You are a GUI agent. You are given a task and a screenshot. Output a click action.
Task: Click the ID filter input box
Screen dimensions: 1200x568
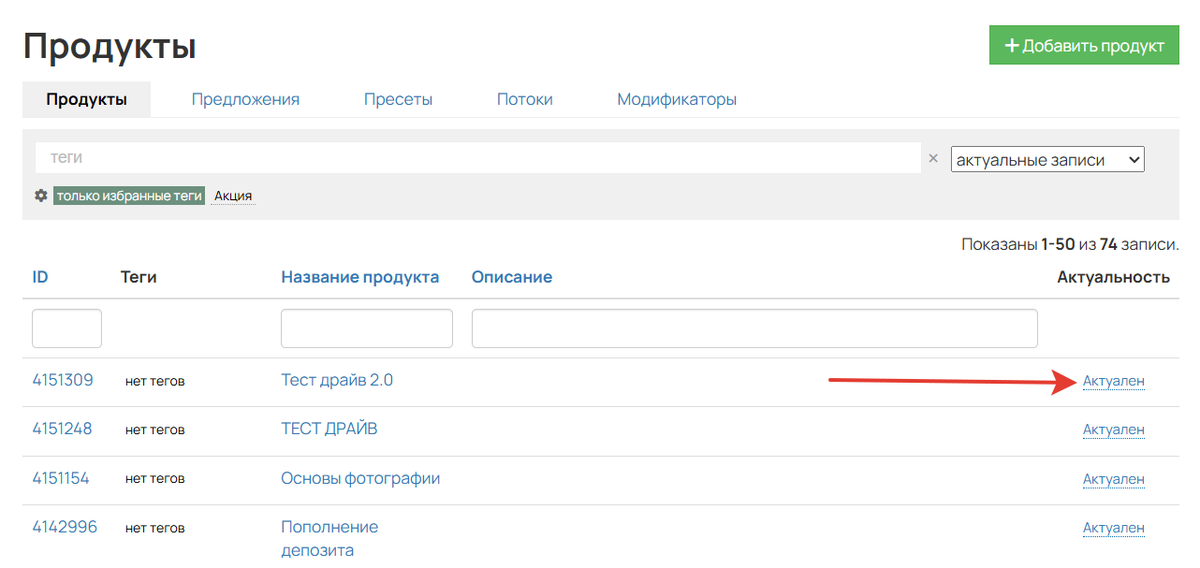[x=67, y=328]
